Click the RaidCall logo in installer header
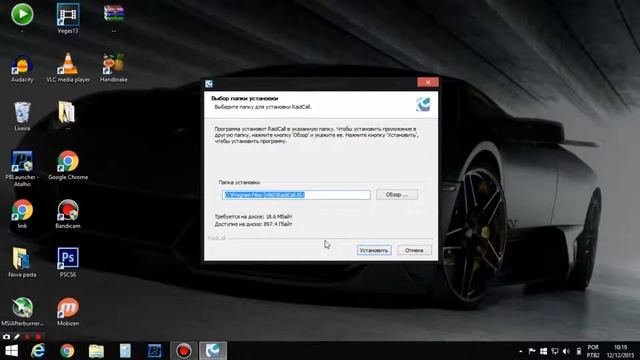 [x=423, y=104]
